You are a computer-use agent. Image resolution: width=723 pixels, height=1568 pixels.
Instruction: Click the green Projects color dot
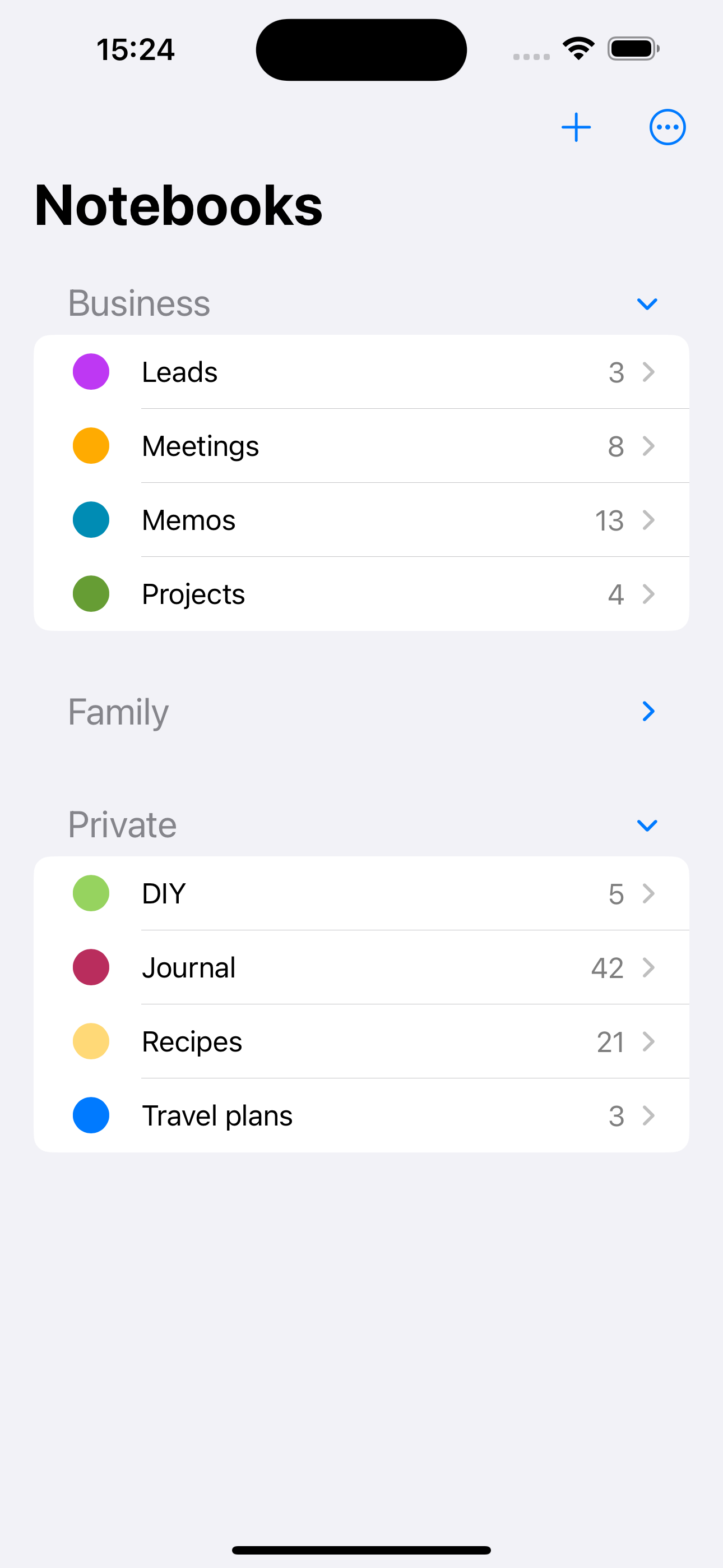(91, 594)
